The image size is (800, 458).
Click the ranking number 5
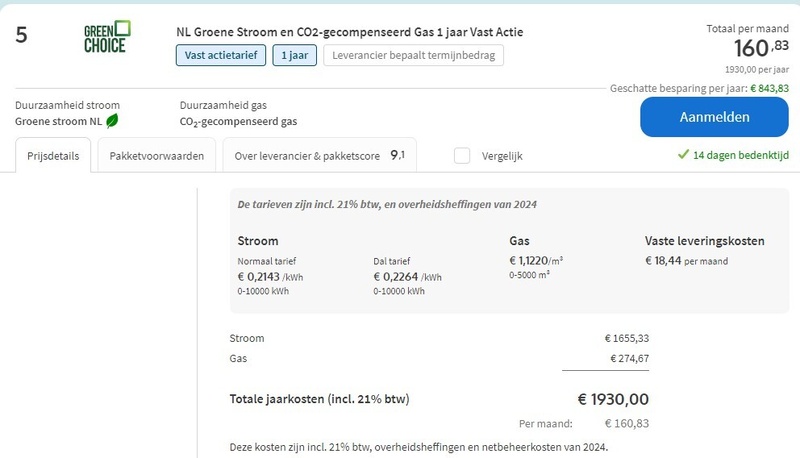pyautogui.click(x=21, y=35)
